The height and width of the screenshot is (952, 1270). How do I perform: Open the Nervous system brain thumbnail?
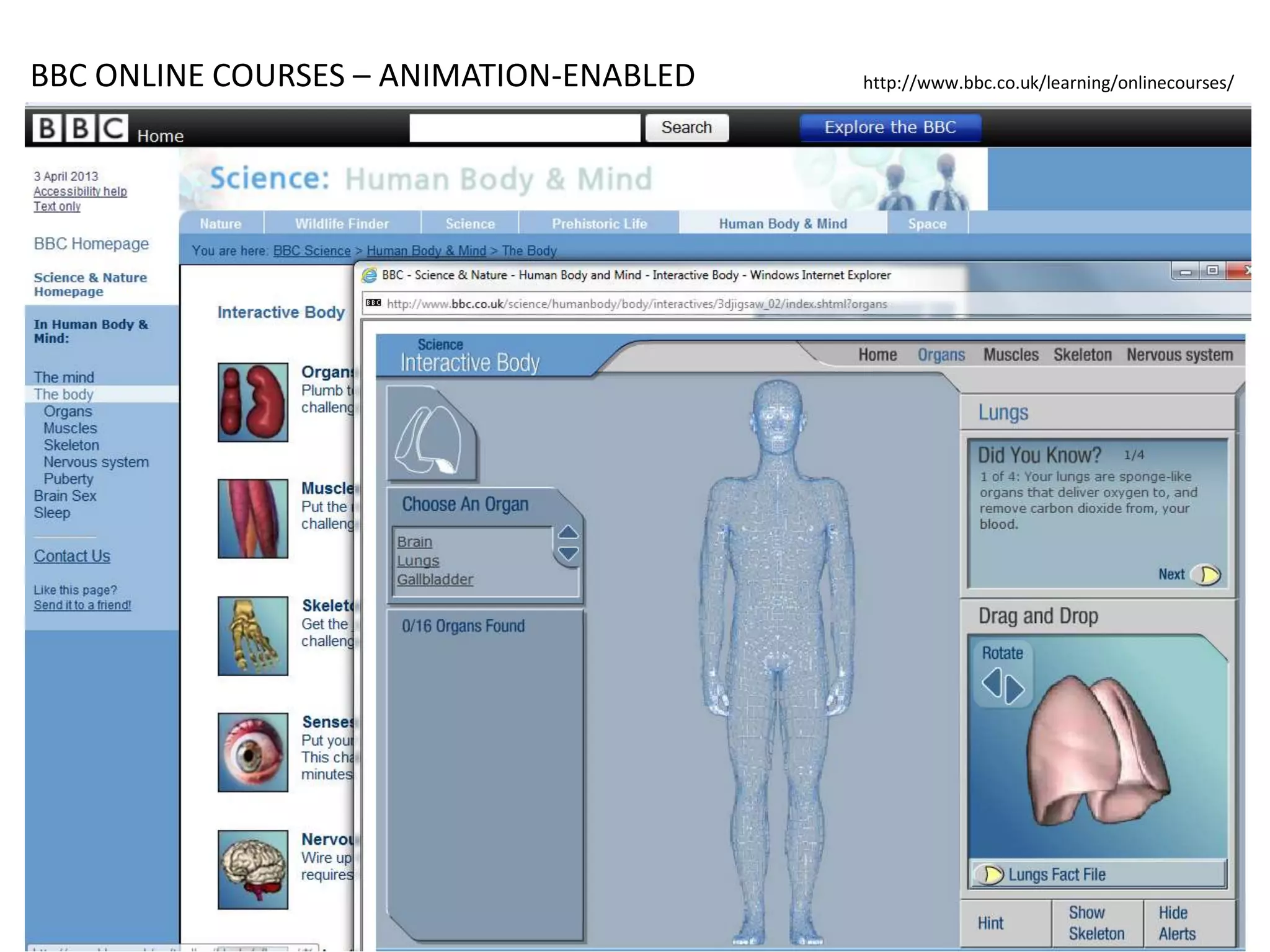click(x=253, y=870)
